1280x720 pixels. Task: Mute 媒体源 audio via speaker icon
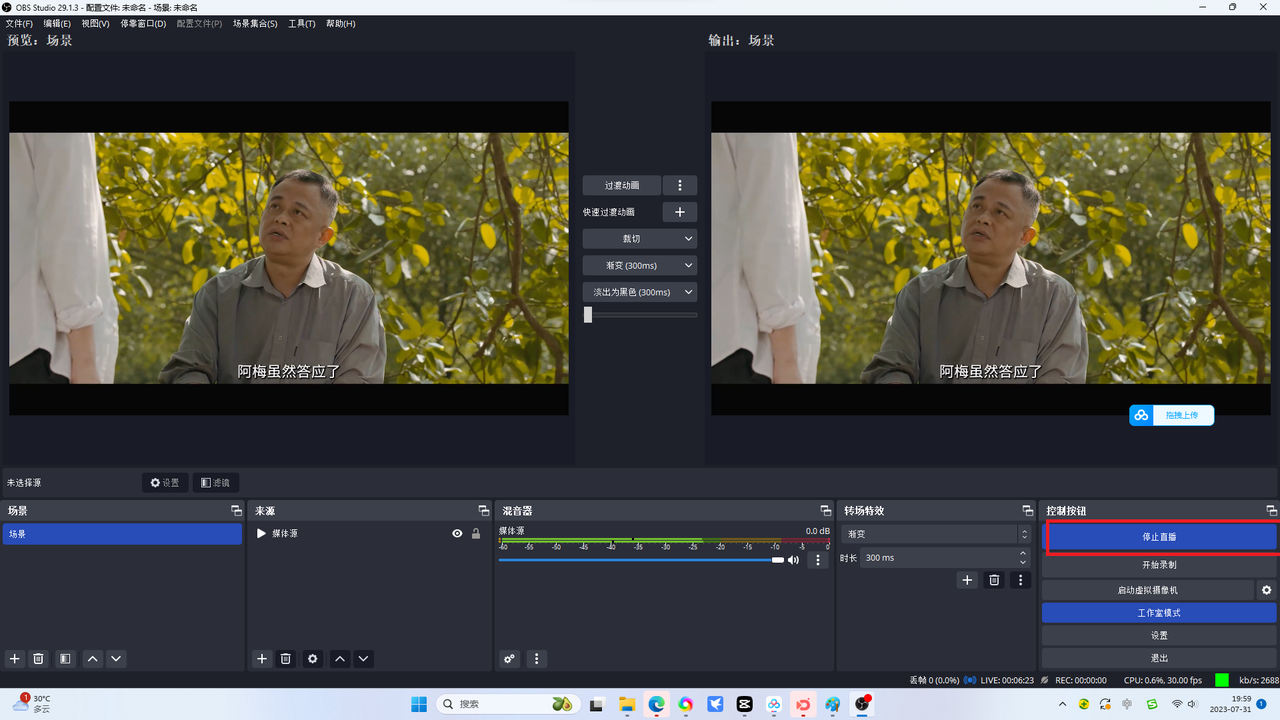pos(794,560)
